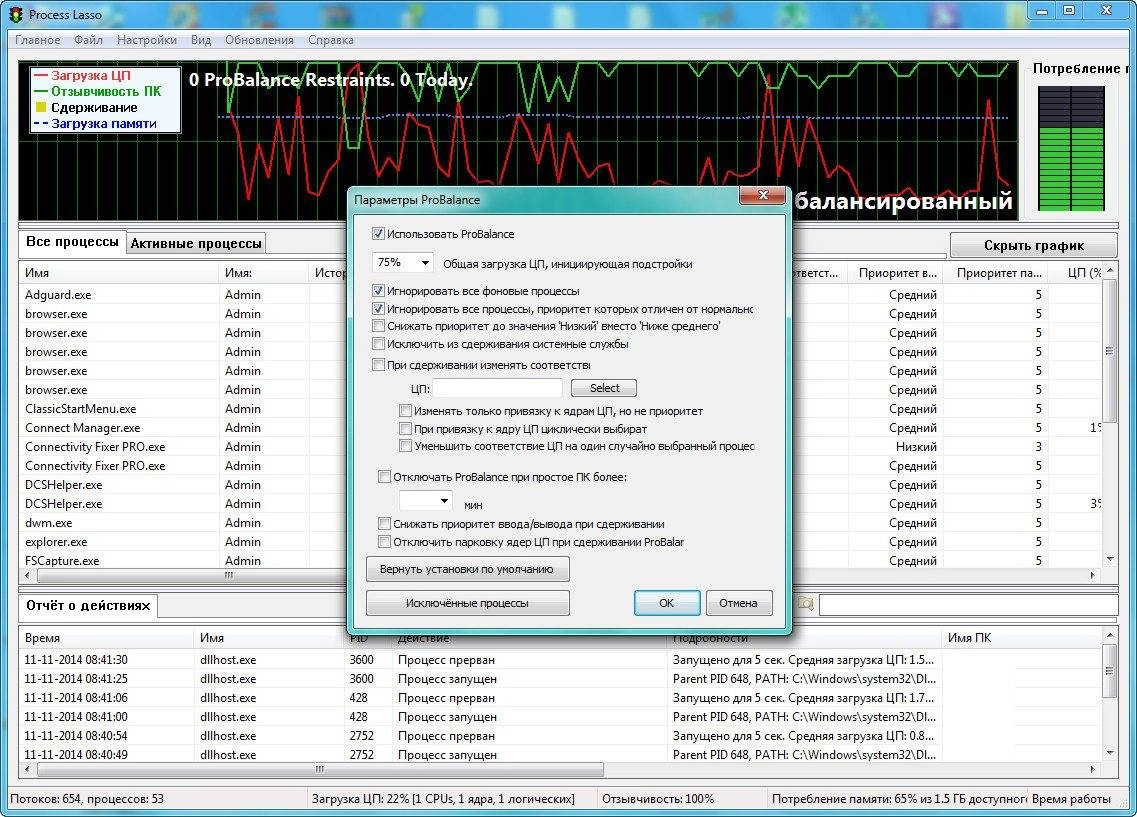1137x817 pixels.
Task: Switch to the Активные процессы tab
Action: click(x=196, y=243)
